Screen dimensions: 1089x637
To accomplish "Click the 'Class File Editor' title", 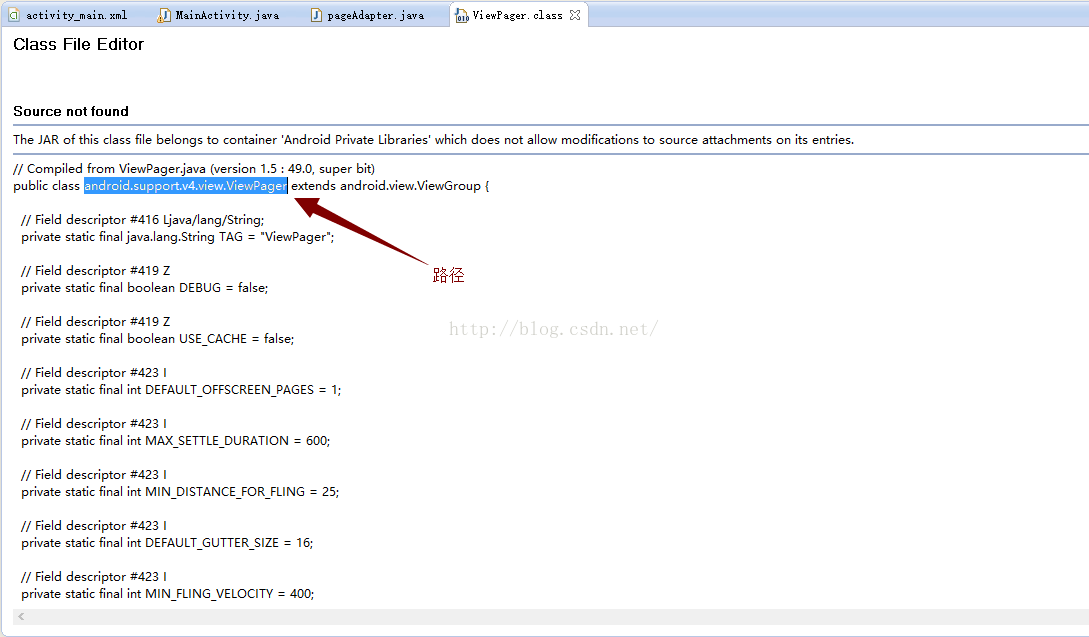I will pyautogui.click(x=78, y=44).
